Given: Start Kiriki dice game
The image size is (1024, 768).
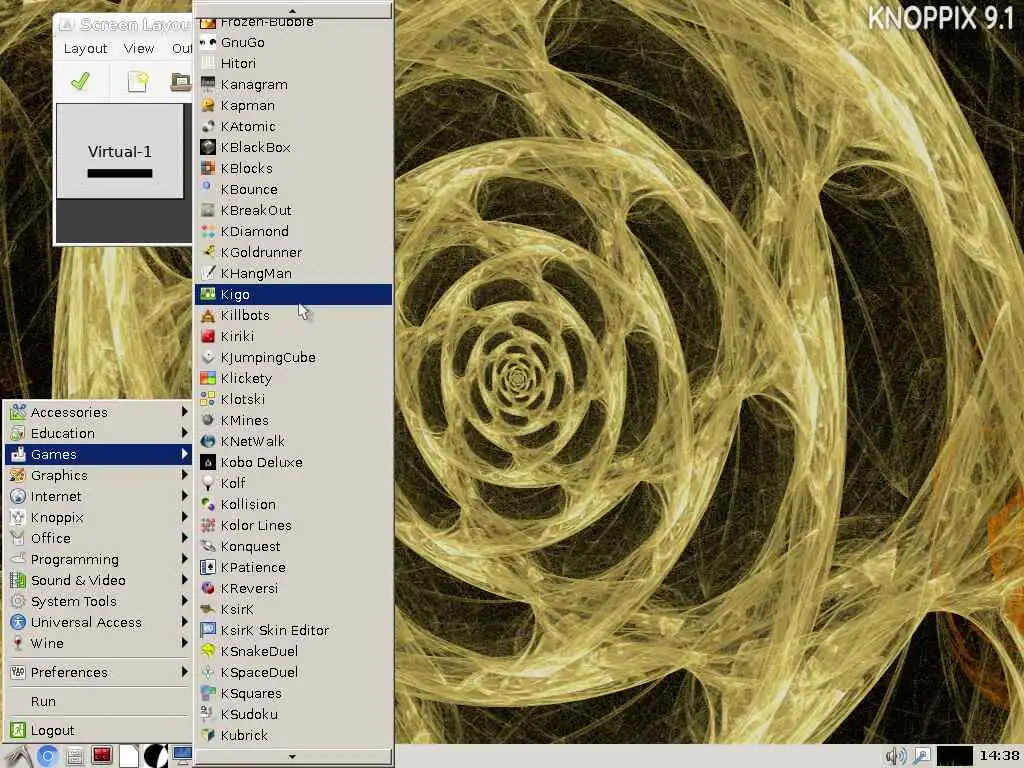Looking at the screenshot, I should [x=293, y=336].
